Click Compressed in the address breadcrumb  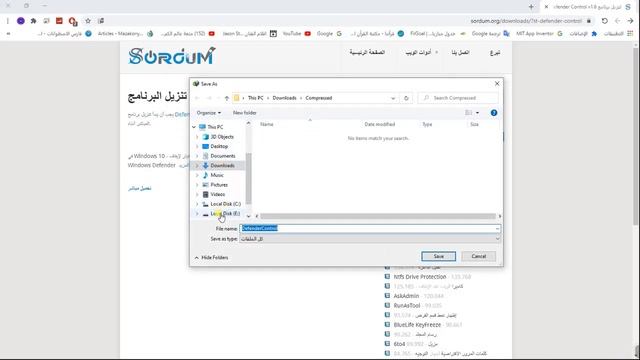point(319,98)
